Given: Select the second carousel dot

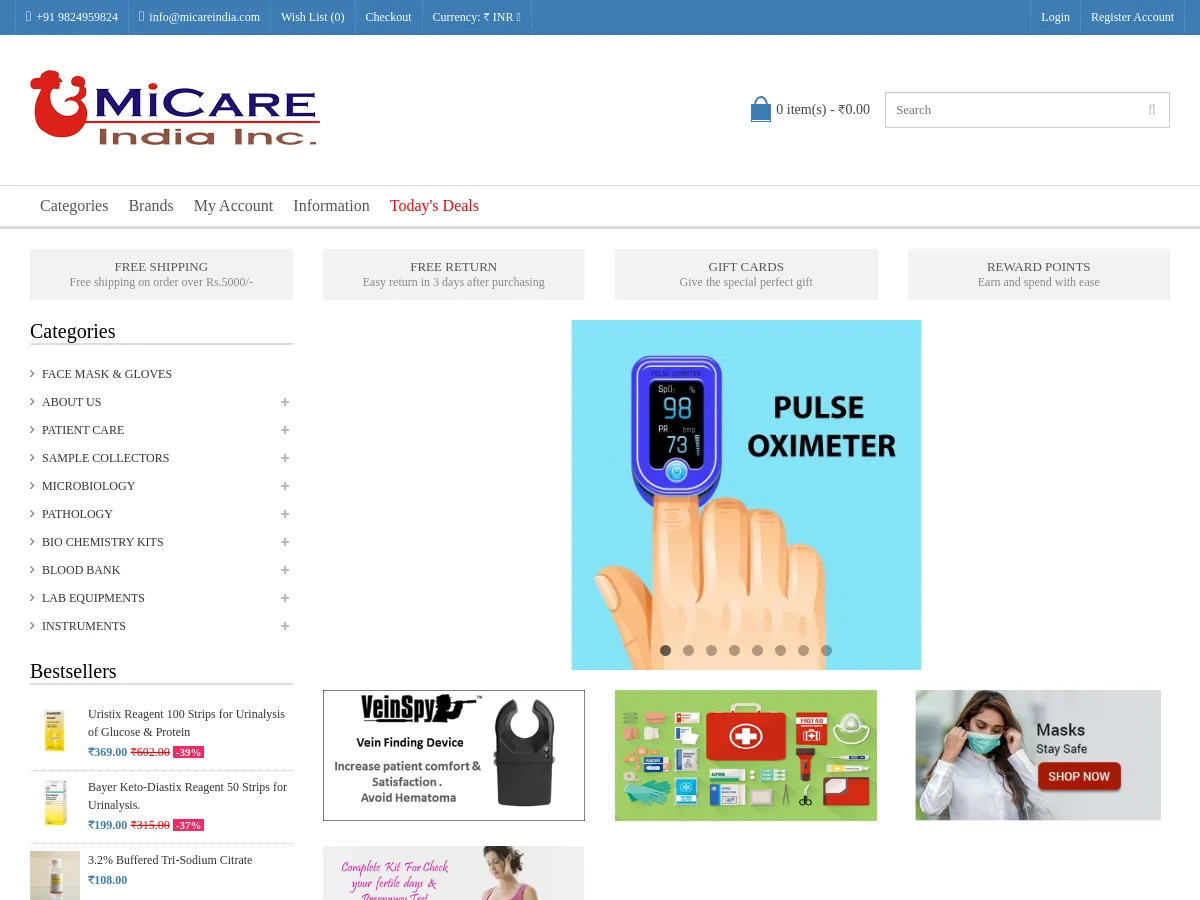Looking at the screenshot, I should coord(689,650).
